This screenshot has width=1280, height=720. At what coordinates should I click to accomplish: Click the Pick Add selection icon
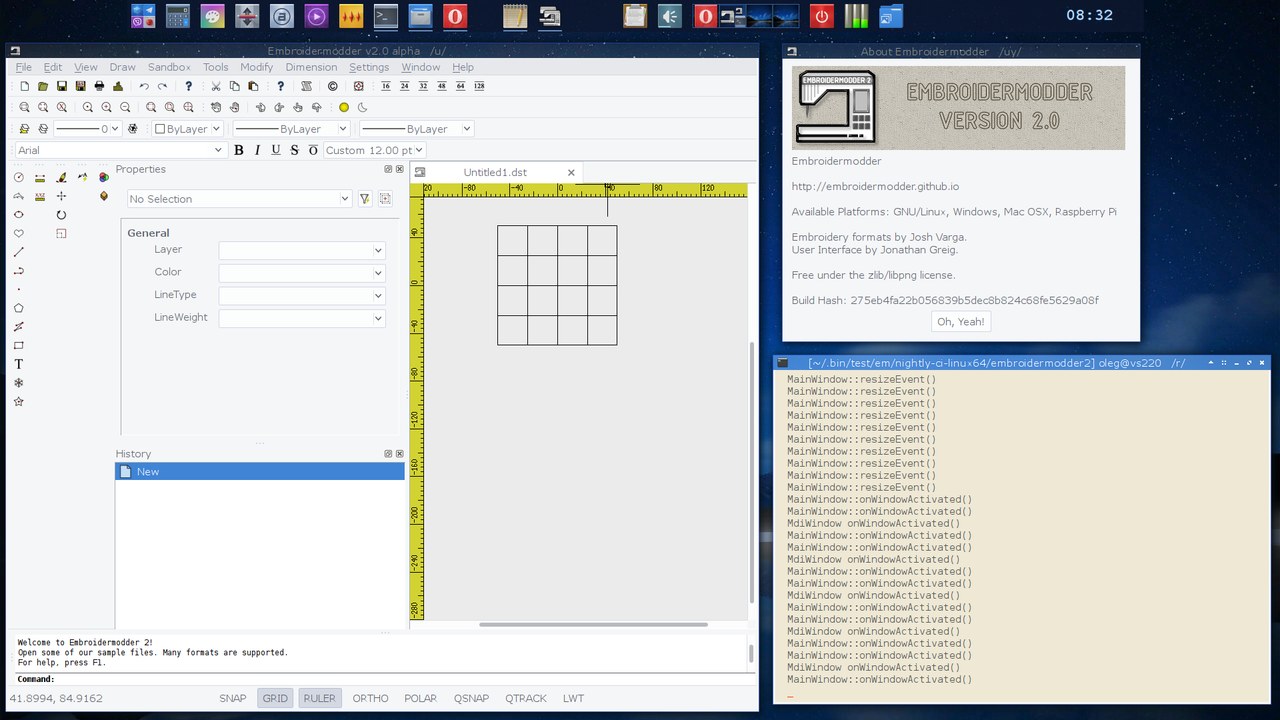pos(385,199)
